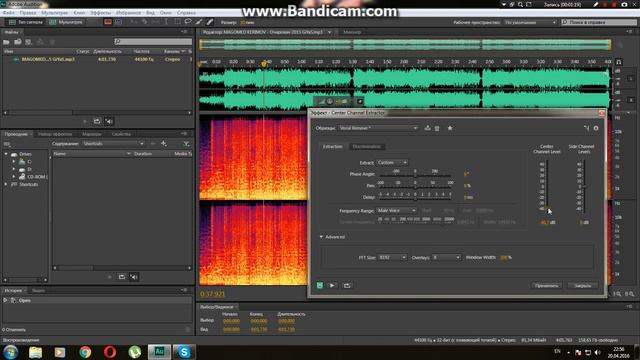This screenshot has height=360, width=640.
Task: Open the Extract dropdown
Action: pyautogui.click(x=392, y=162)
